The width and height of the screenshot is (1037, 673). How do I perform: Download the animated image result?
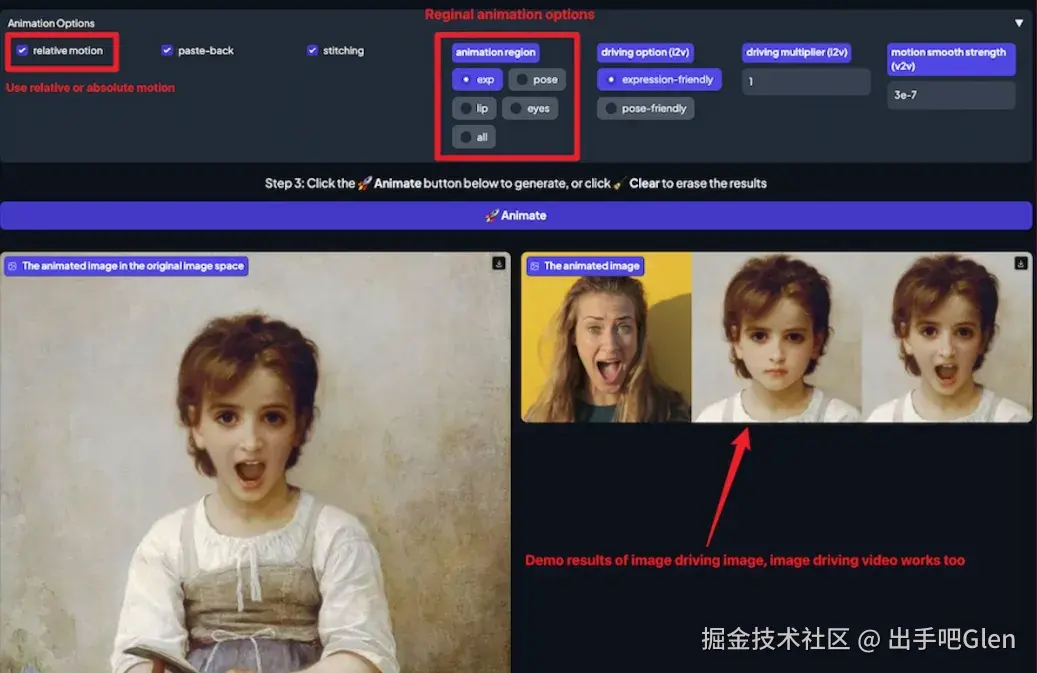[x=1021, y=263]
